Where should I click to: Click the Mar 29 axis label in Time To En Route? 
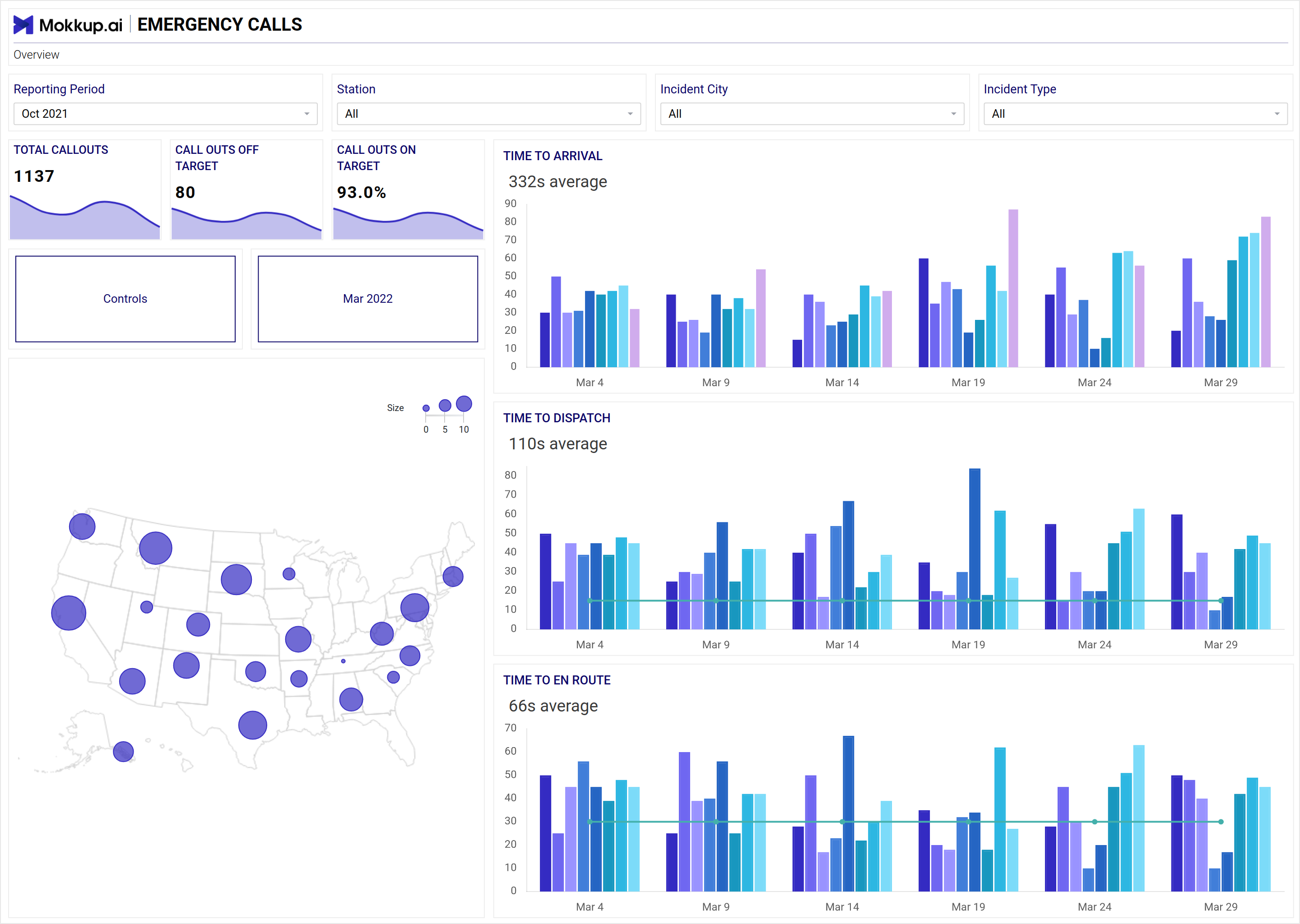(1221, 907)
